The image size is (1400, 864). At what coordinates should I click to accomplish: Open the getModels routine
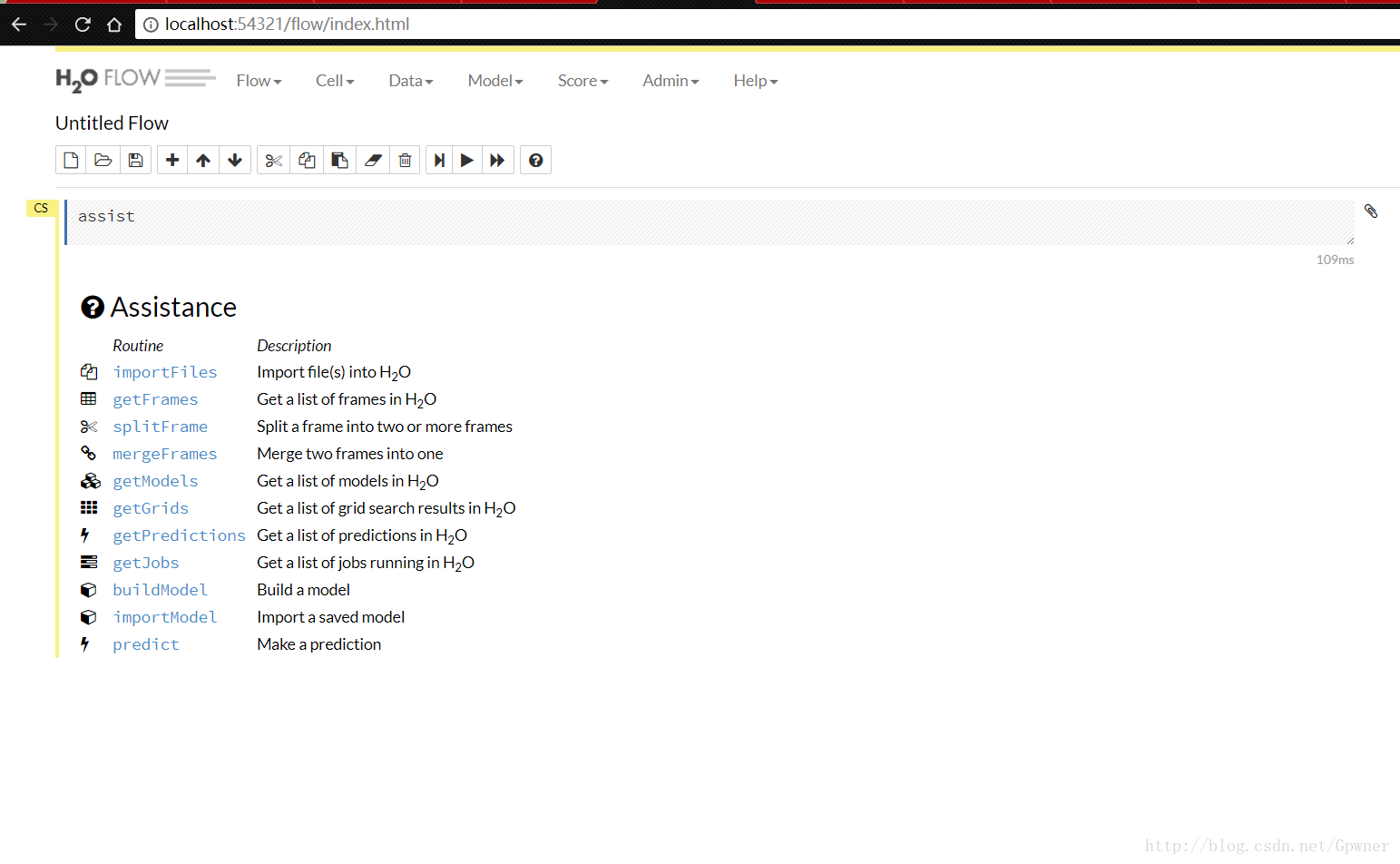tap(155, 481)
